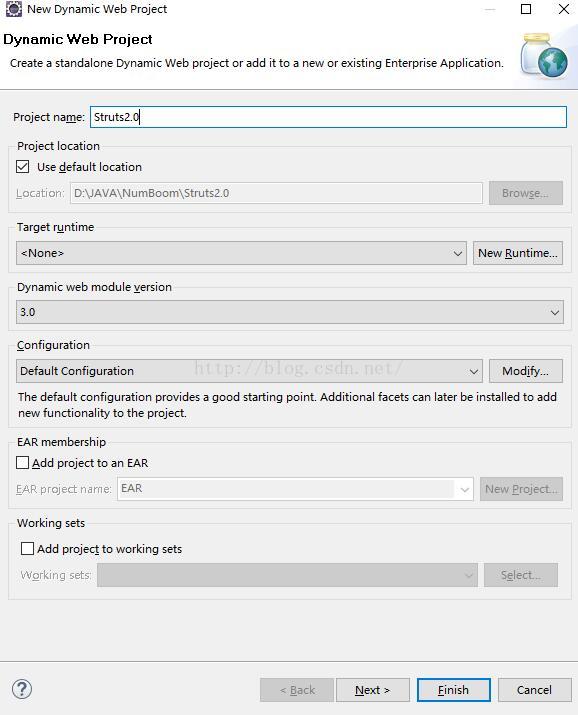Screen dimensions: 578x715
Task: Click the Location path field
Action: pos(276,193)
